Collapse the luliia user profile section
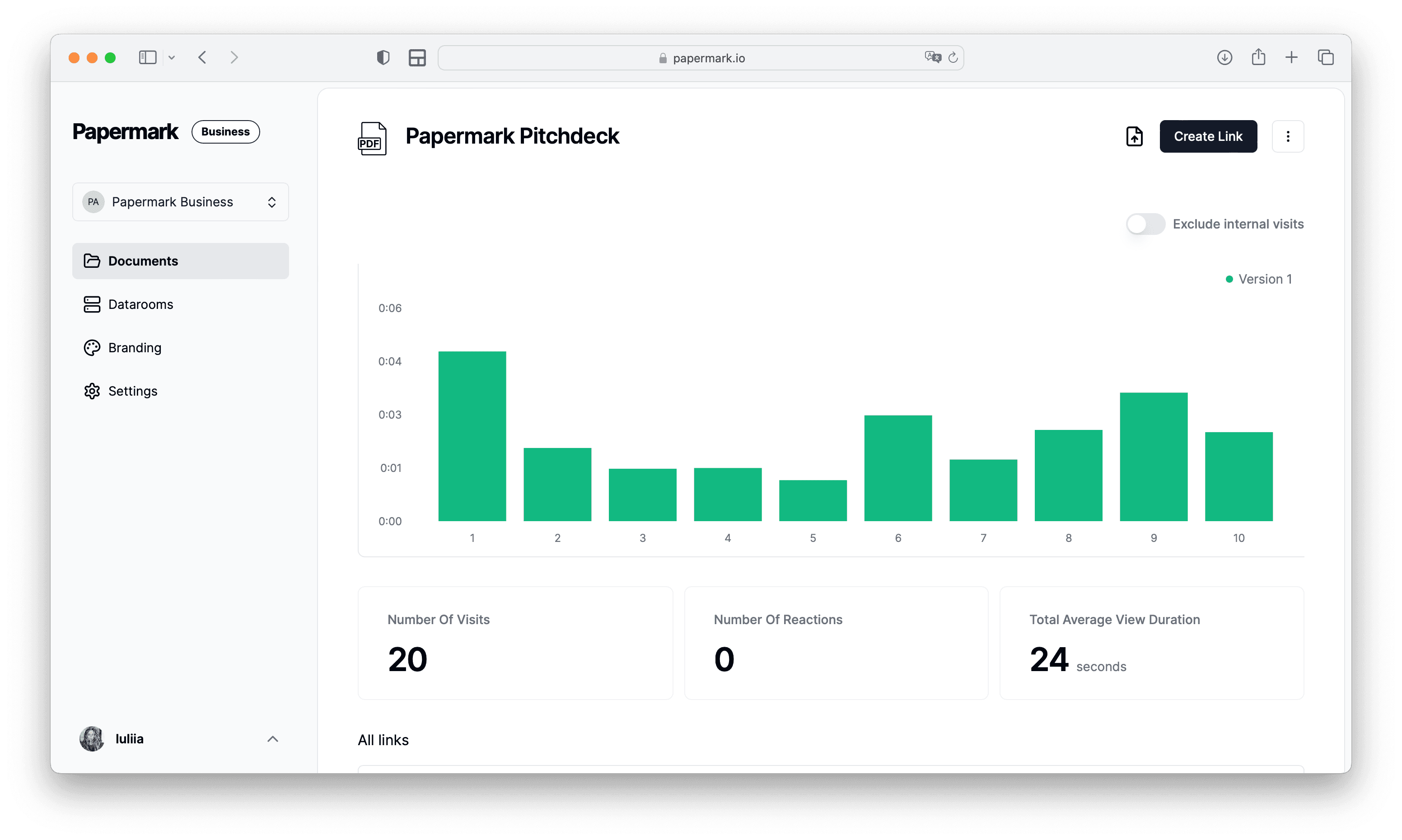 point(273,739)
